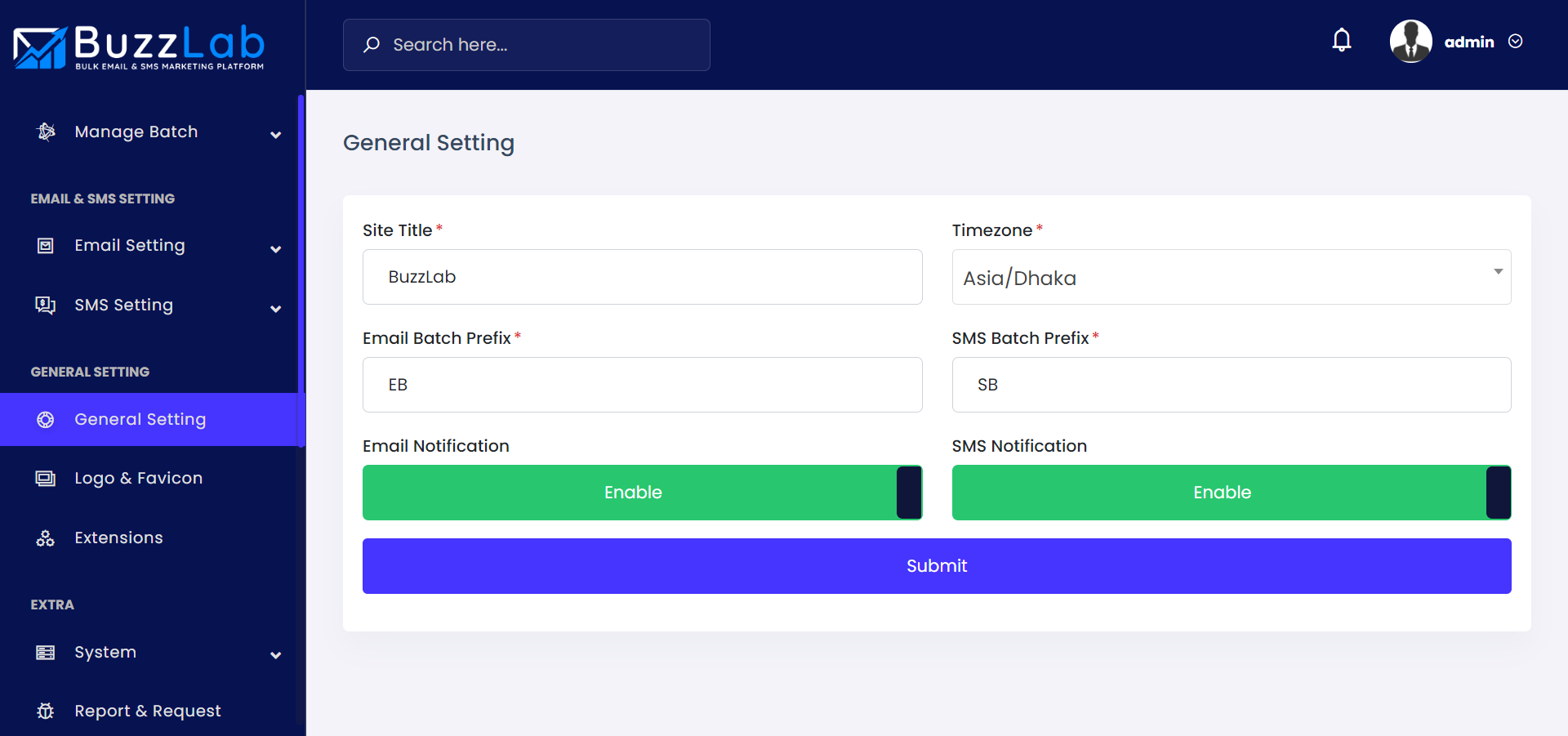Expand the System menu chevron
This screenshot has width=1568, height=736.
pyautogui.click(x=276, y=655)
